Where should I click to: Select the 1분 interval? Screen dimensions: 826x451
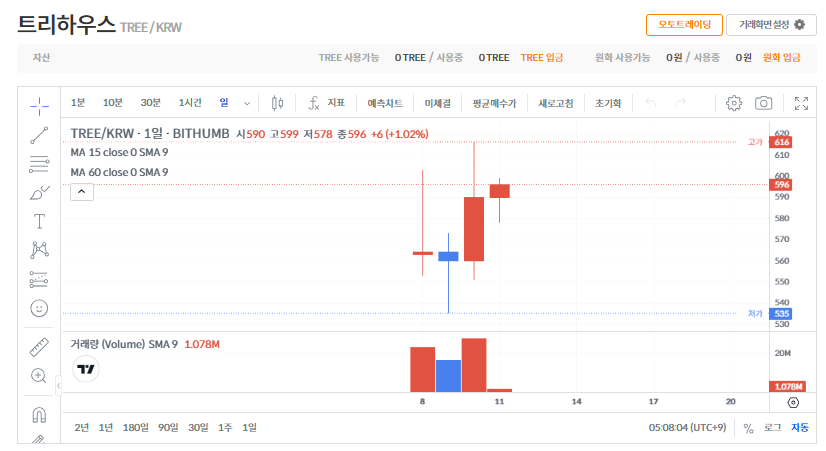point(77,103)
